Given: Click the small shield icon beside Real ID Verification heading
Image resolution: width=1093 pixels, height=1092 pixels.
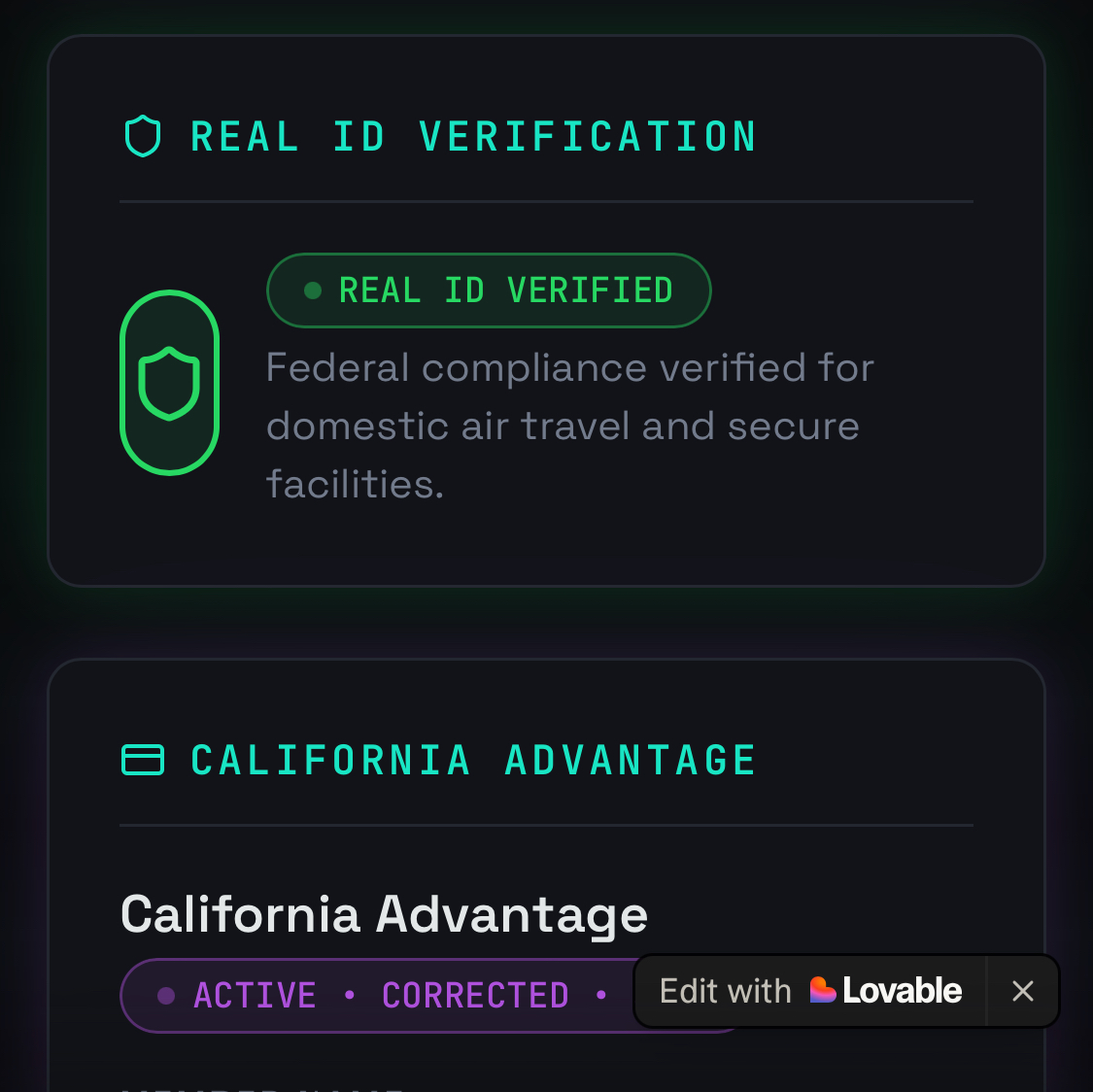Looking at the screenshot, I should click(143, 137).
